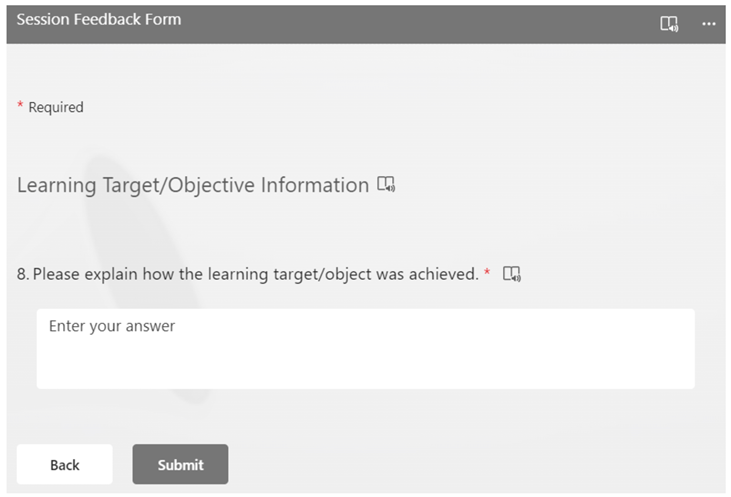Click the blank lower area of answer box

point(365,370)
